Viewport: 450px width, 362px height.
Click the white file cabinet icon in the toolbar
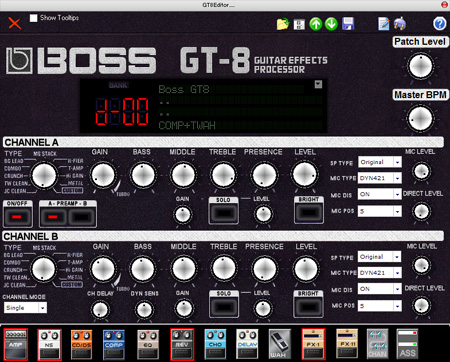pos(299,24)
